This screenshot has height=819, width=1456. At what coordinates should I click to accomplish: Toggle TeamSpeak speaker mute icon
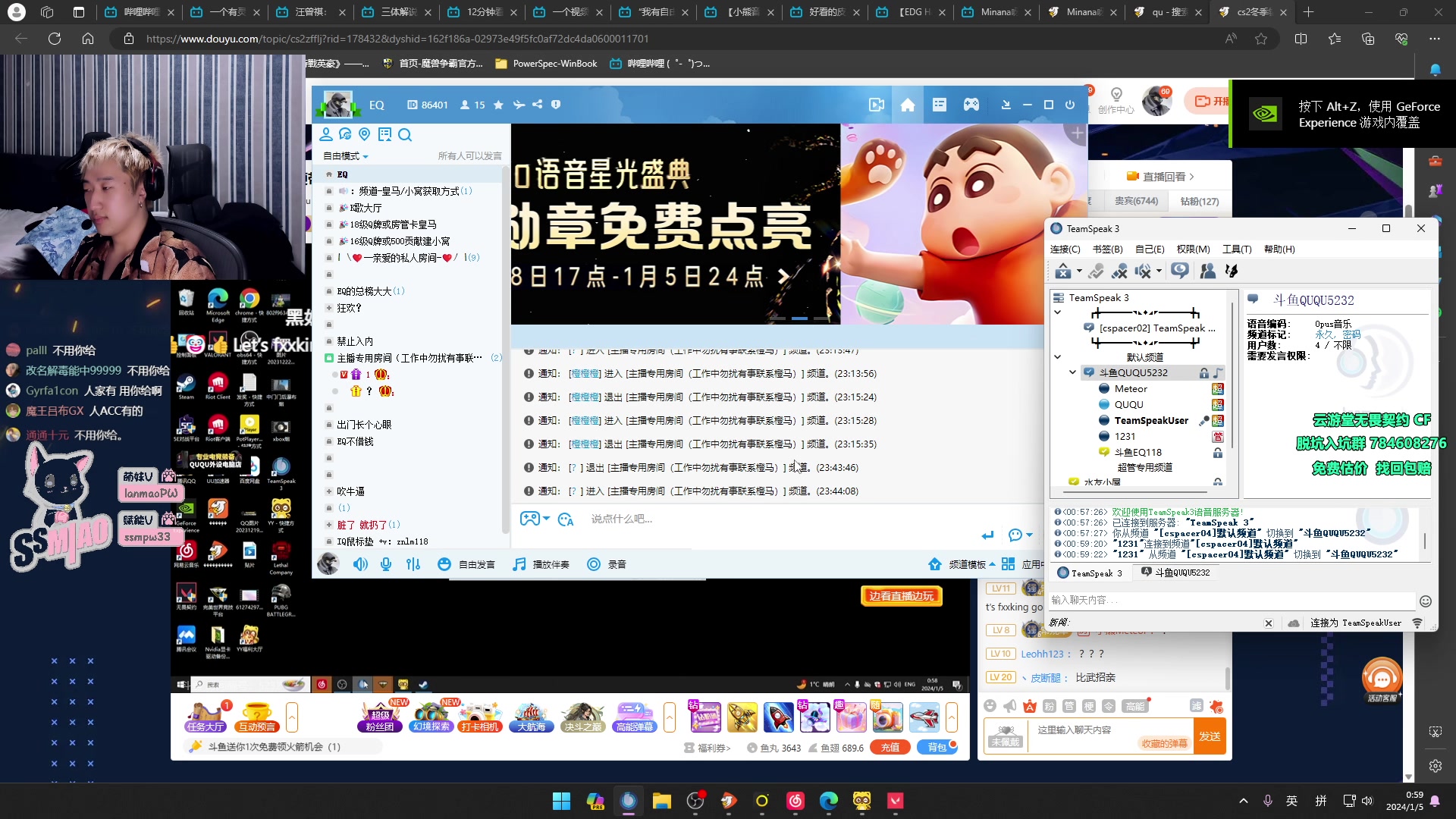(x=1144, y=271)
